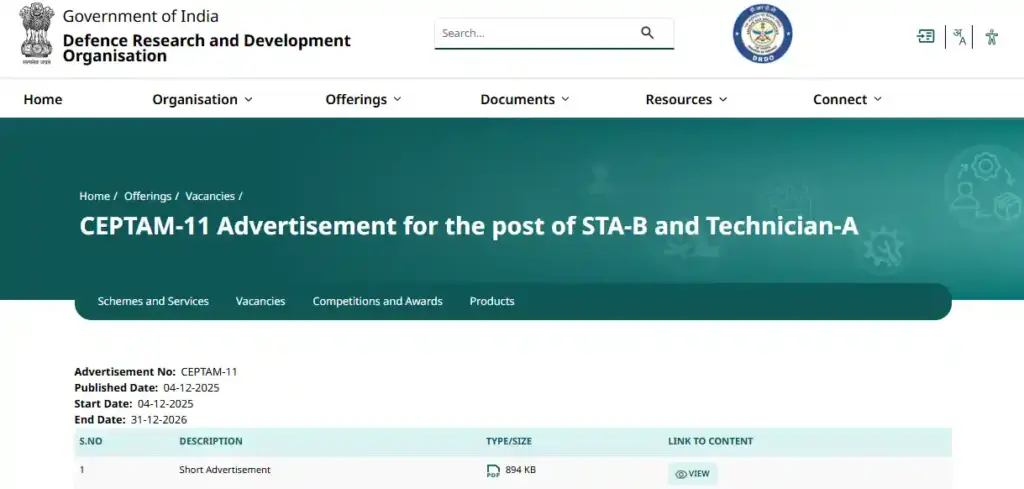Click the eye icon in the View button
The height and width of the screenshot is (489, 1024).
[x=680, y=474]
